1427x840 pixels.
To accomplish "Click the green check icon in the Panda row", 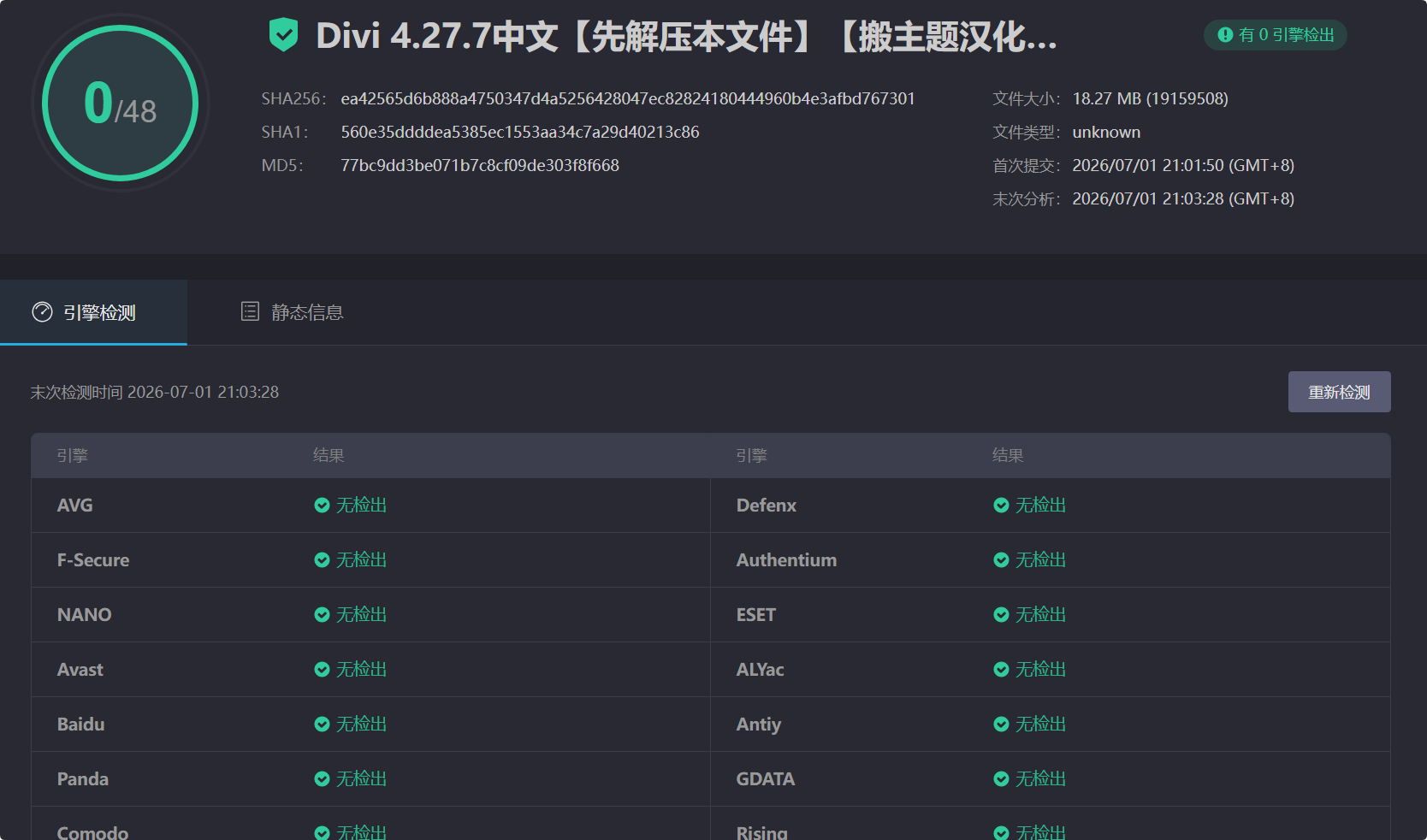I will pyautogui.click(x=322, y=779).
